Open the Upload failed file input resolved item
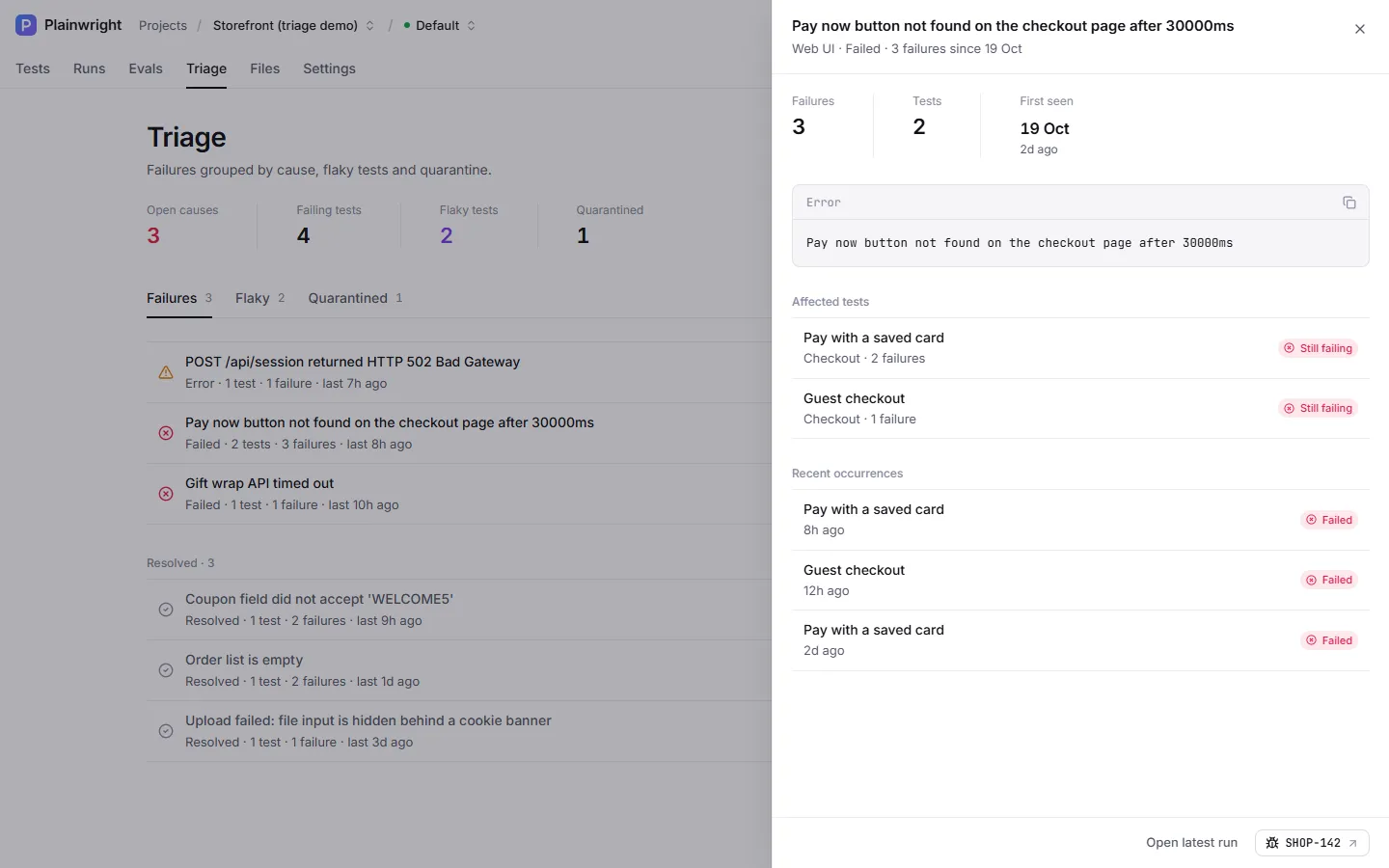The height and width of the screenshot is (868, 1389). (459, 731)
